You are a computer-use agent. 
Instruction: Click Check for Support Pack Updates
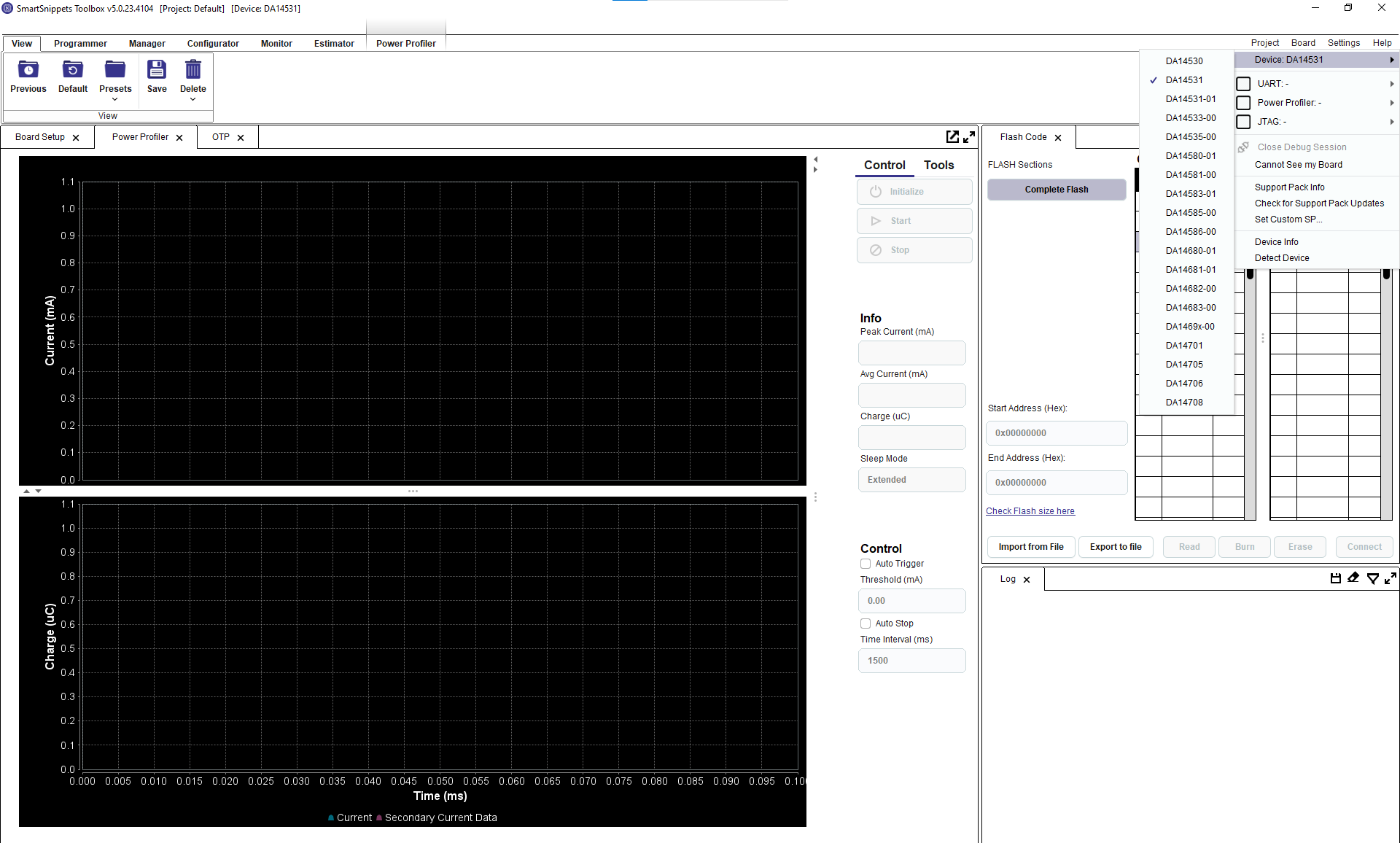pyautogui.click(x=1319, y=203)
